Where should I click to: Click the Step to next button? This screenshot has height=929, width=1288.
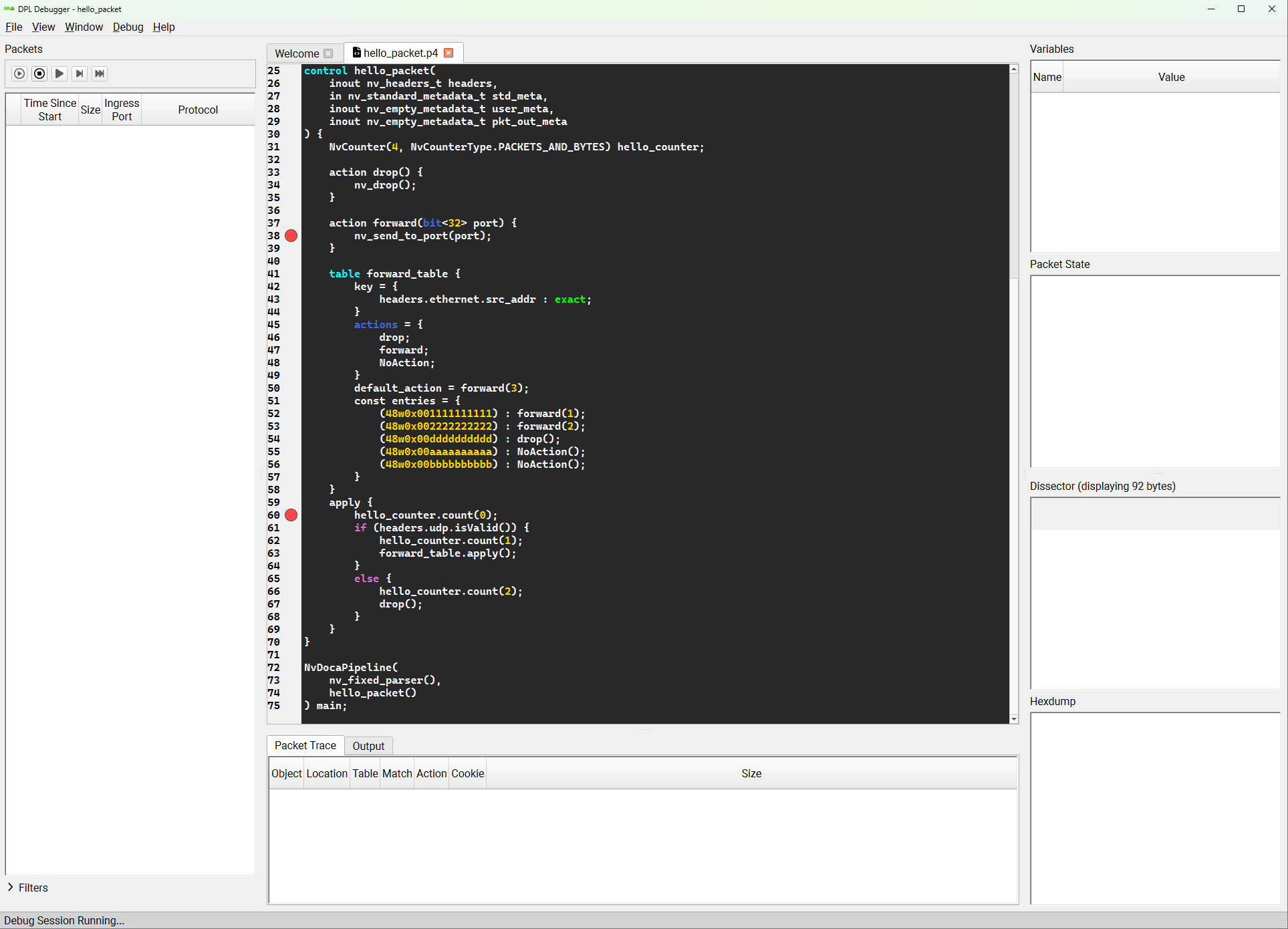click(80, 74)
